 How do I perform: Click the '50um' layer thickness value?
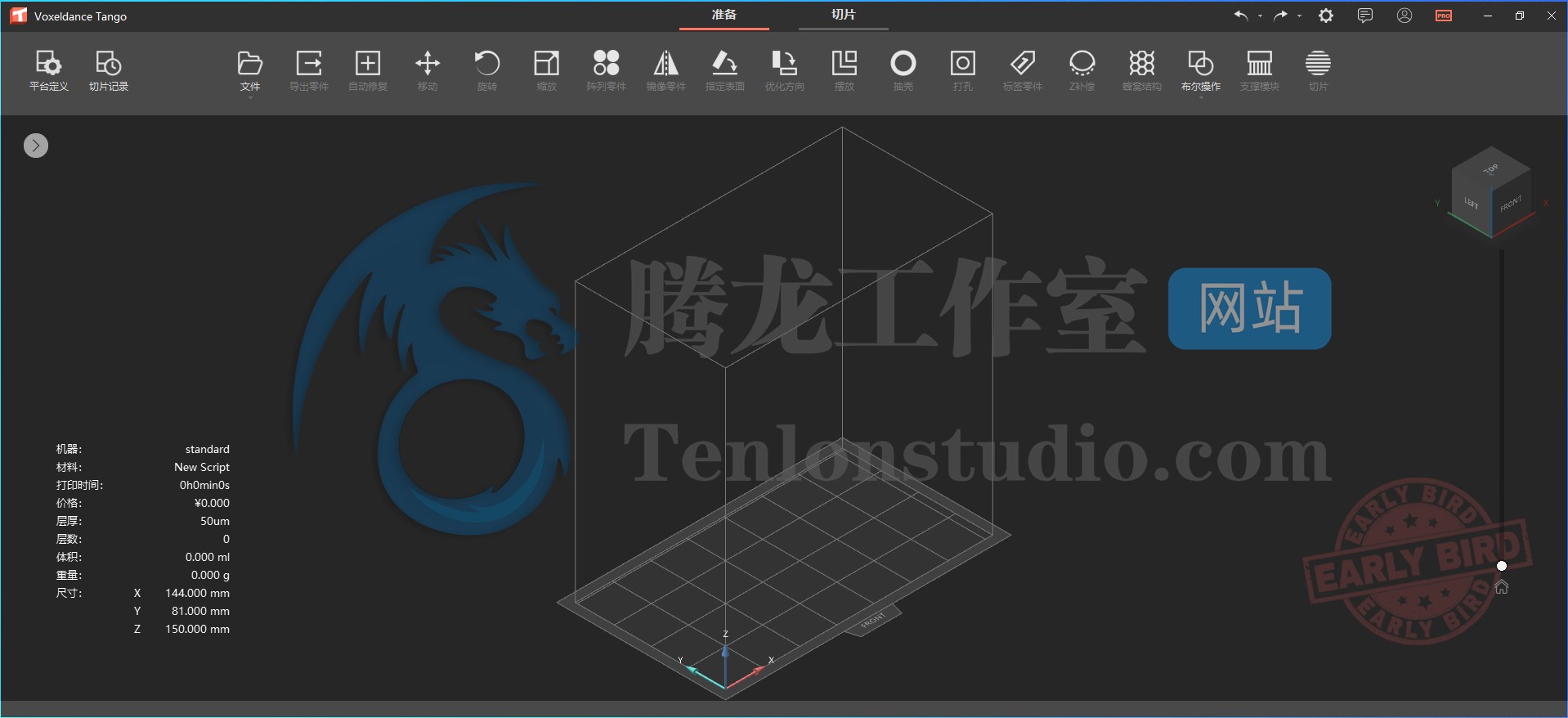[x=215, y=521]
